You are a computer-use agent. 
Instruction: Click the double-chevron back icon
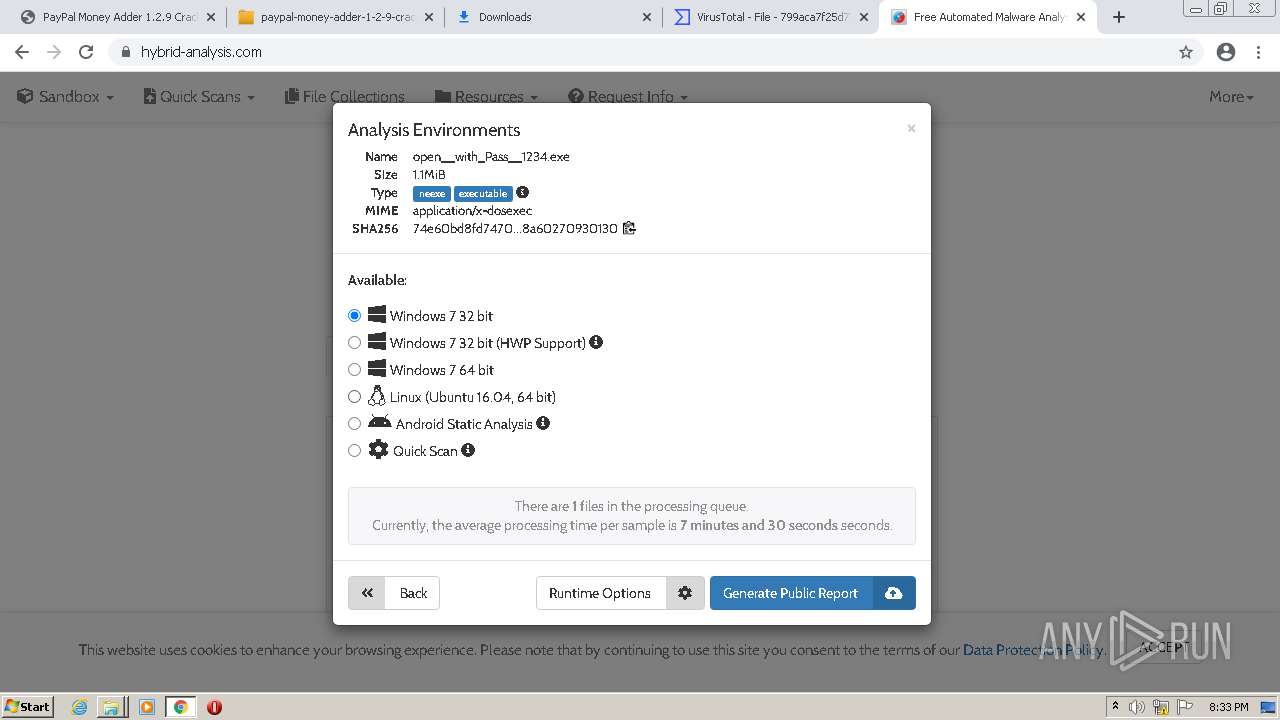(x=367, y=593)
